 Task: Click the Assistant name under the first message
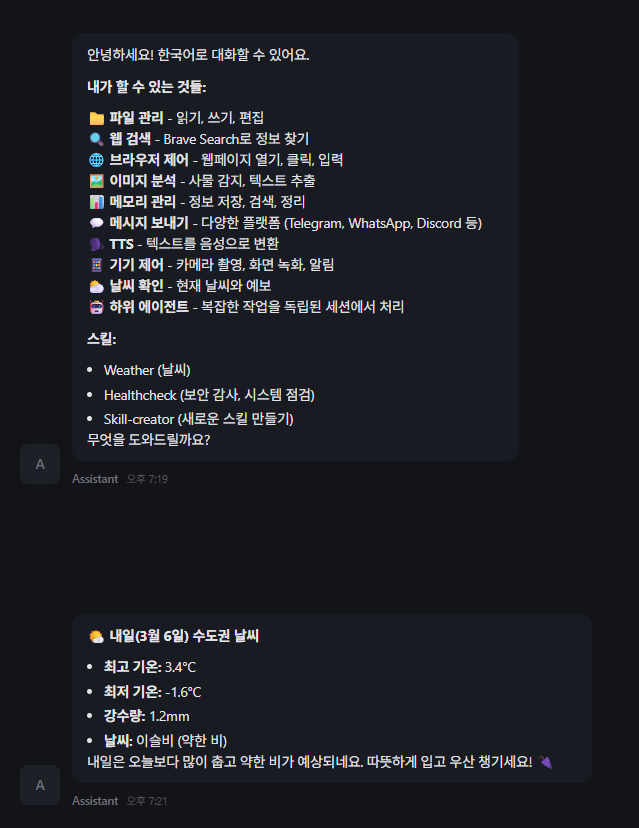95,479
